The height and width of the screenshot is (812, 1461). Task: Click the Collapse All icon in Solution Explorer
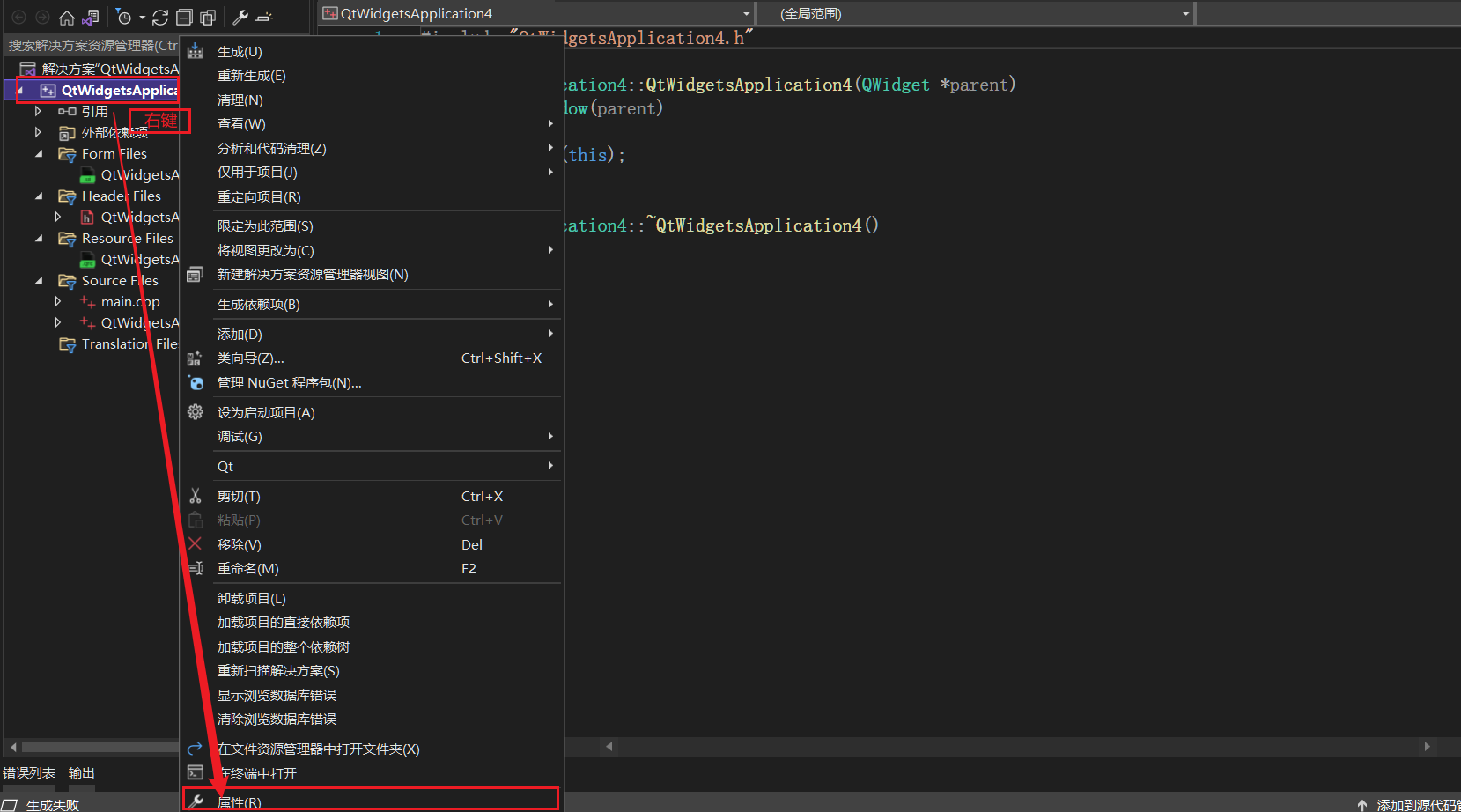point(184,16)
